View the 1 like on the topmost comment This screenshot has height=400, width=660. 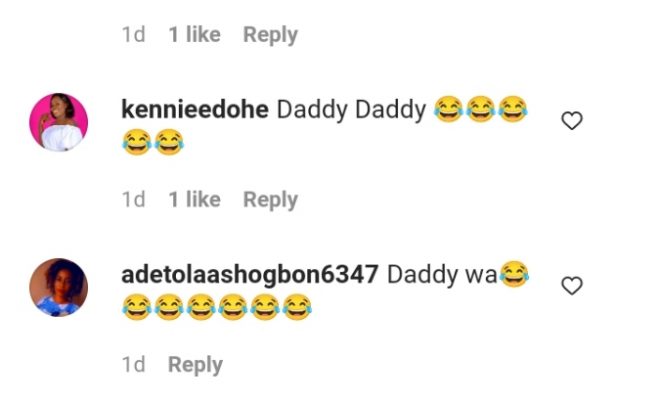(x=194, y=34)
